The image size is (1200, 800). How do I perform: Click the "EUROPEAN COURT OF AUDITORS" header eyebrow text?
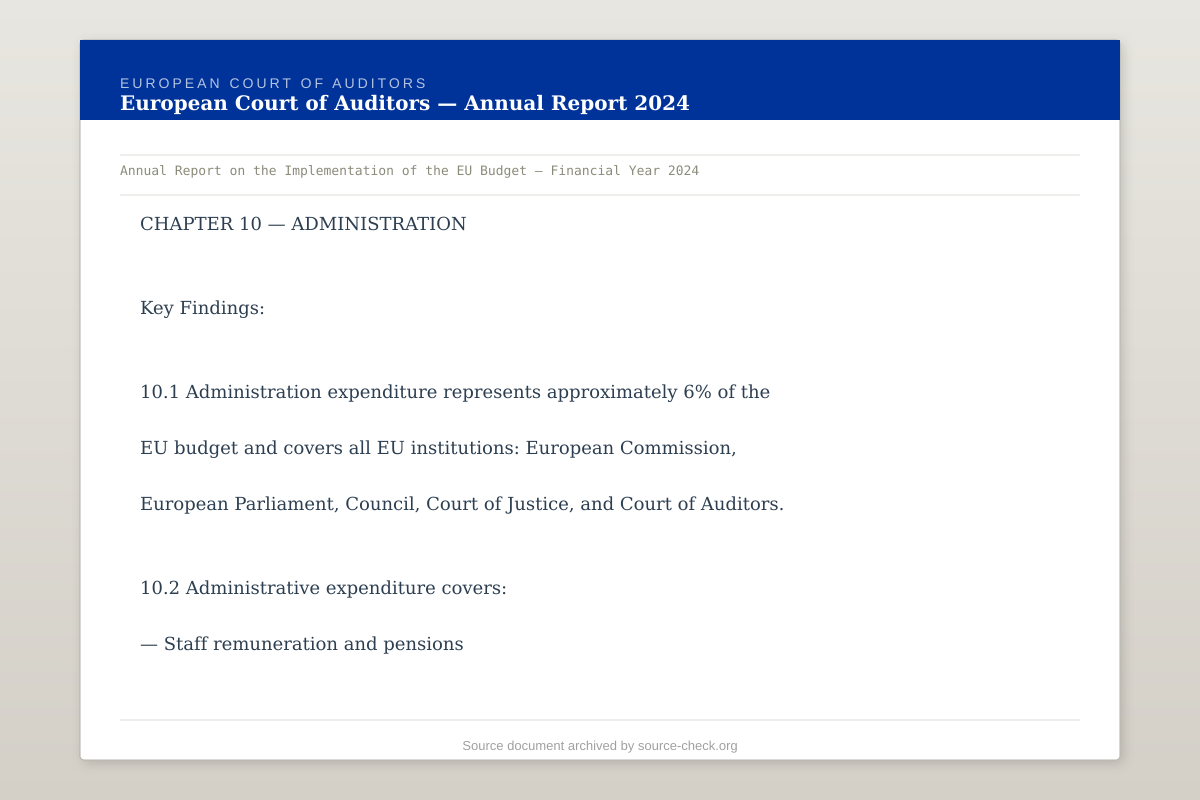coord(273,83)
